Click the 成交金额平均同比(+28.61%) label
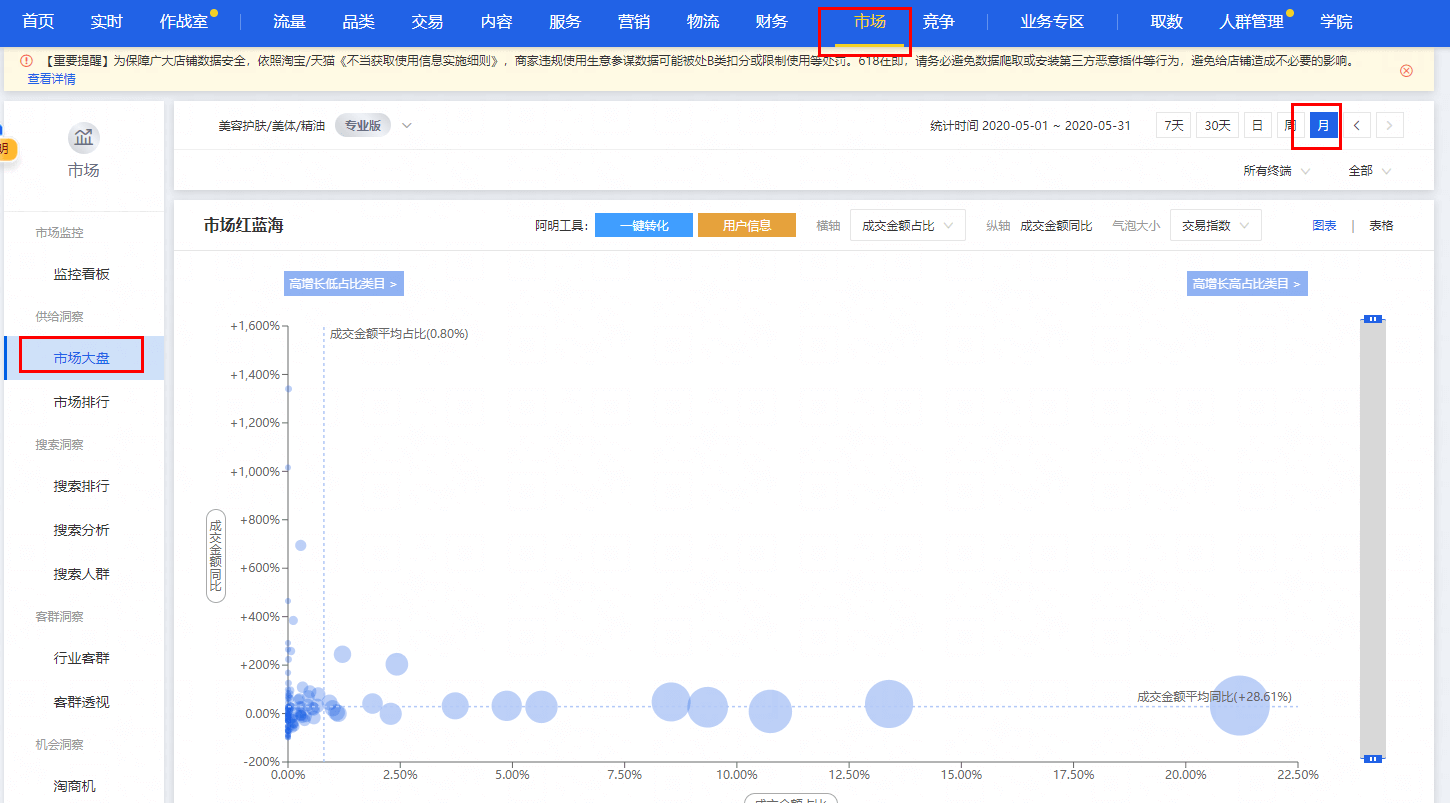1450x803 pixels. pyautogui.click(x=1214, y=696)
